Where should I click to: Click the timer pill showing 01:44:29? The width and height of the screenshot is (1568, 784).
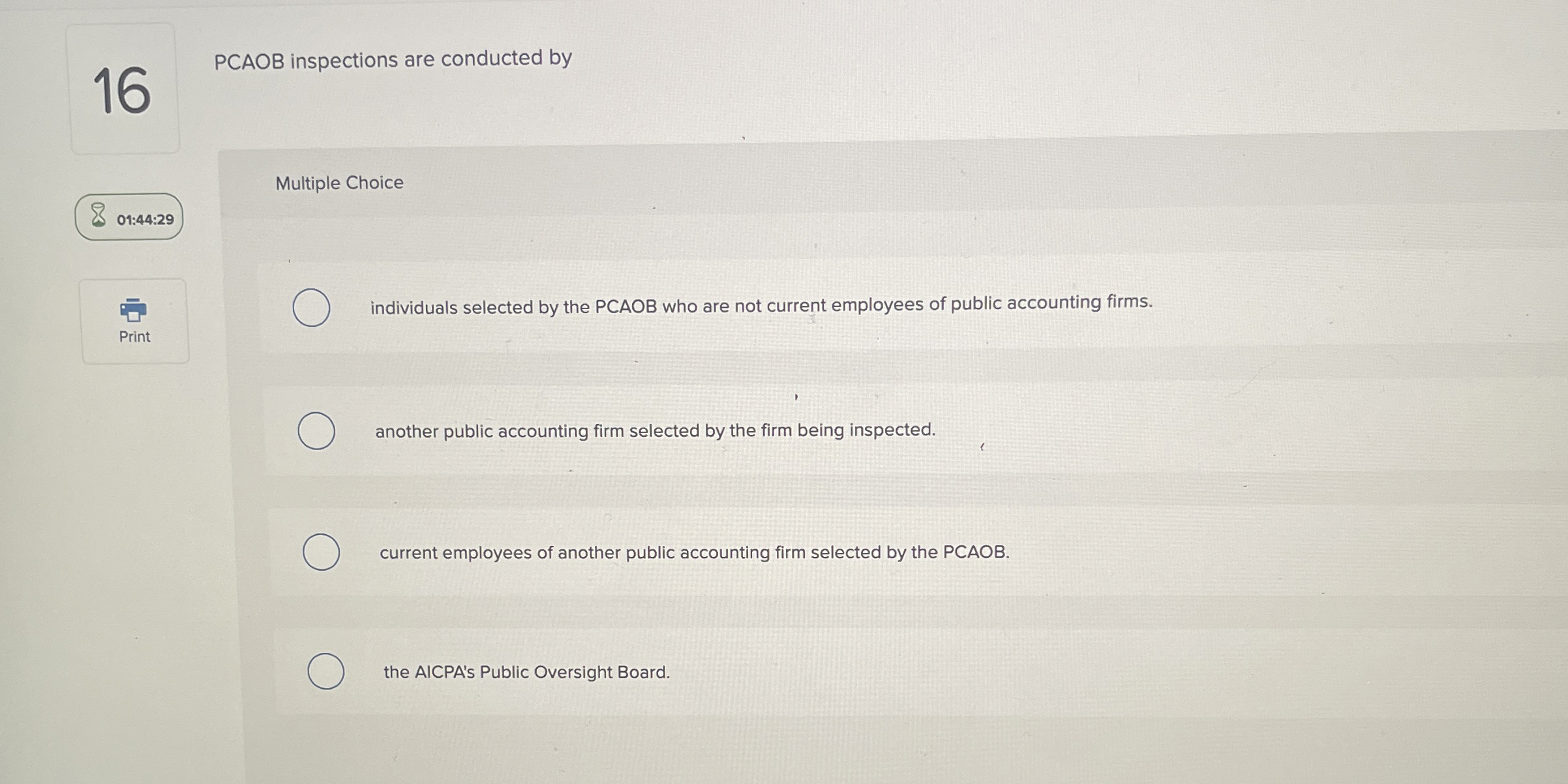(128, 219)
